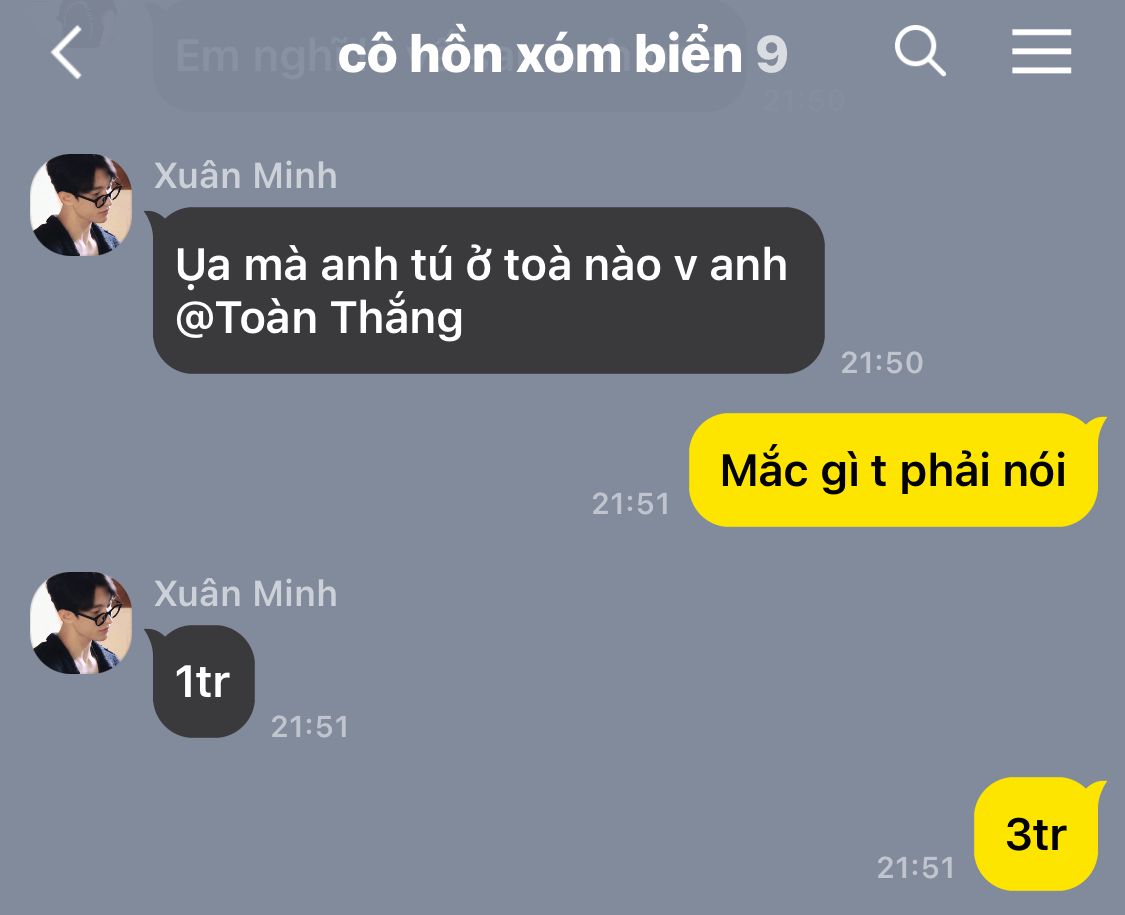Tap the faded 21:50 timestamp under the header
This screenshot has width=1125, height=915.
click(804, 99)
